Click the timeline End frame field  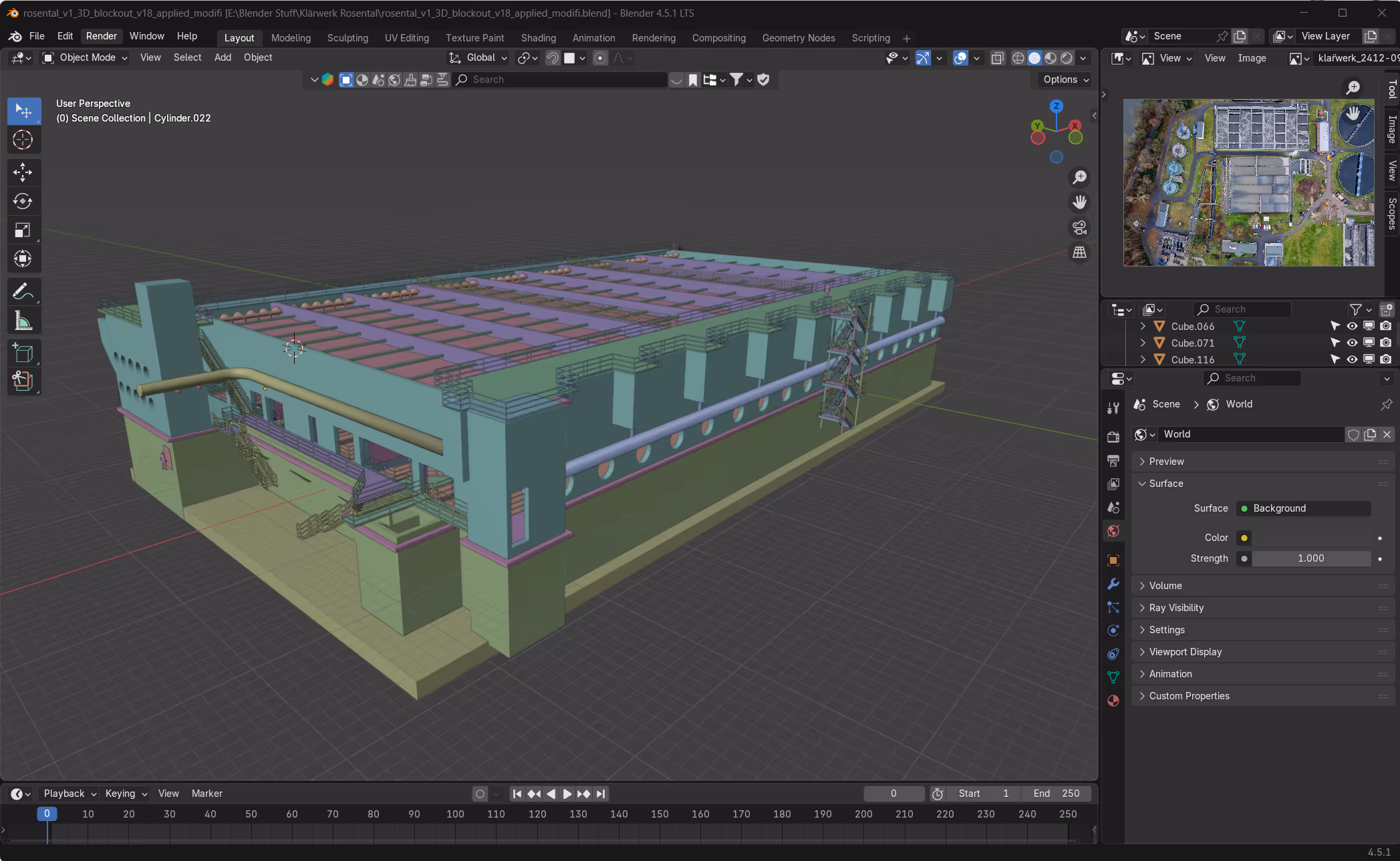pyautogui.click(x=1057, y=794)
